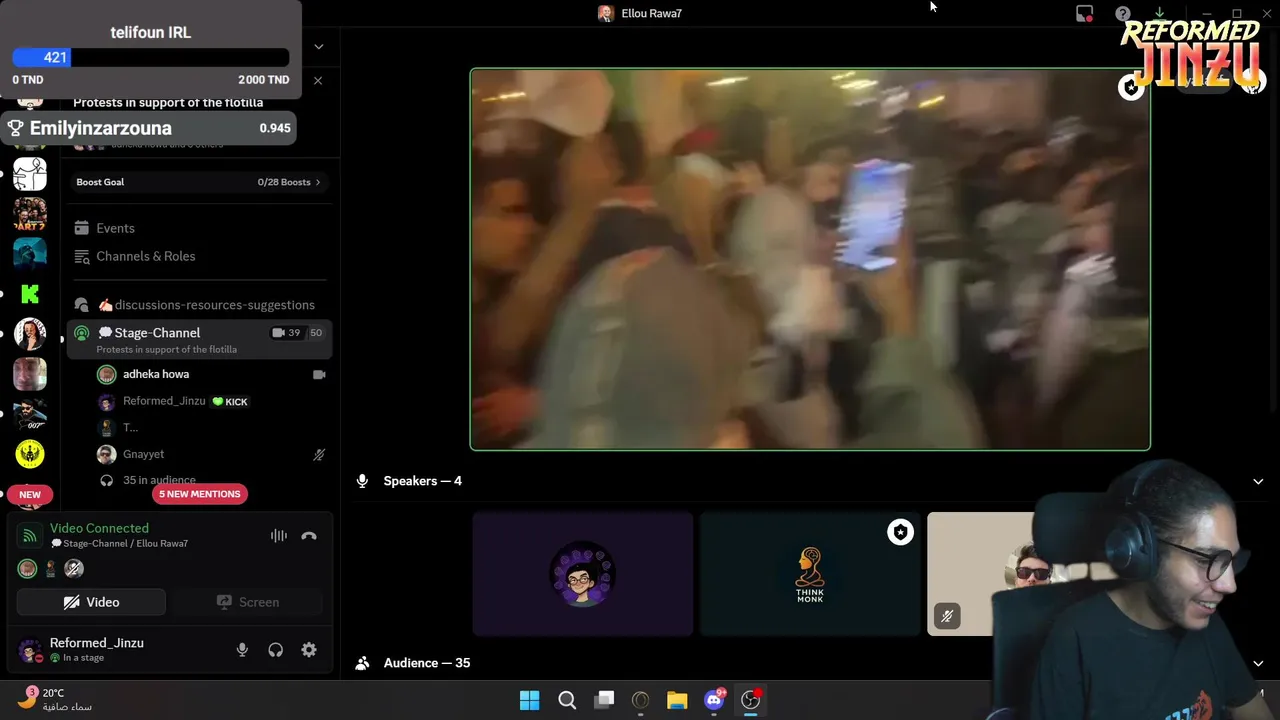This screenshot has height=720, width=1280.
Task: Turn on camera with Video button
Action: (92, 602)
